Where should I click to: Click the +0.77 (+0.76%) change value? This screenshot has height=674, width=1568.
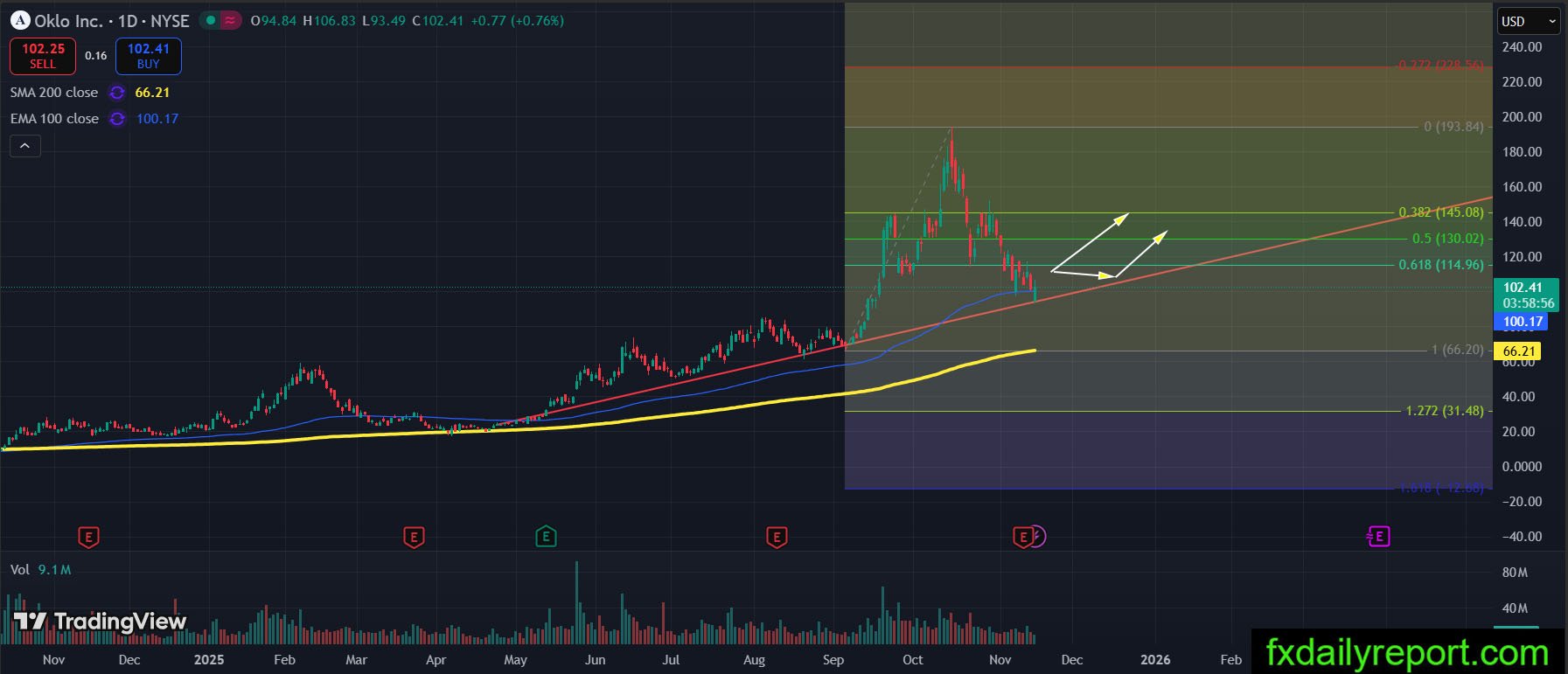coord(517,20)
